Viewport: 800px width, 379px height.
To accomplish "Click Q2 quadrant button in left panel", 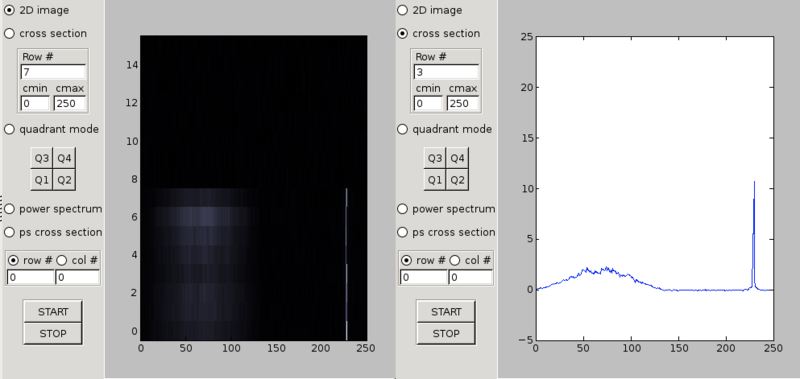I will (64, 180).
